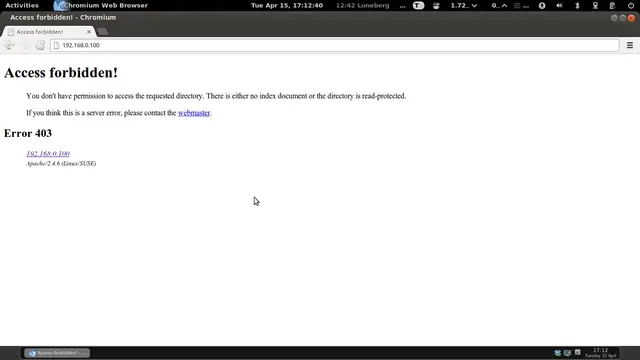Open the network download speed indicator

pos(464,5)
